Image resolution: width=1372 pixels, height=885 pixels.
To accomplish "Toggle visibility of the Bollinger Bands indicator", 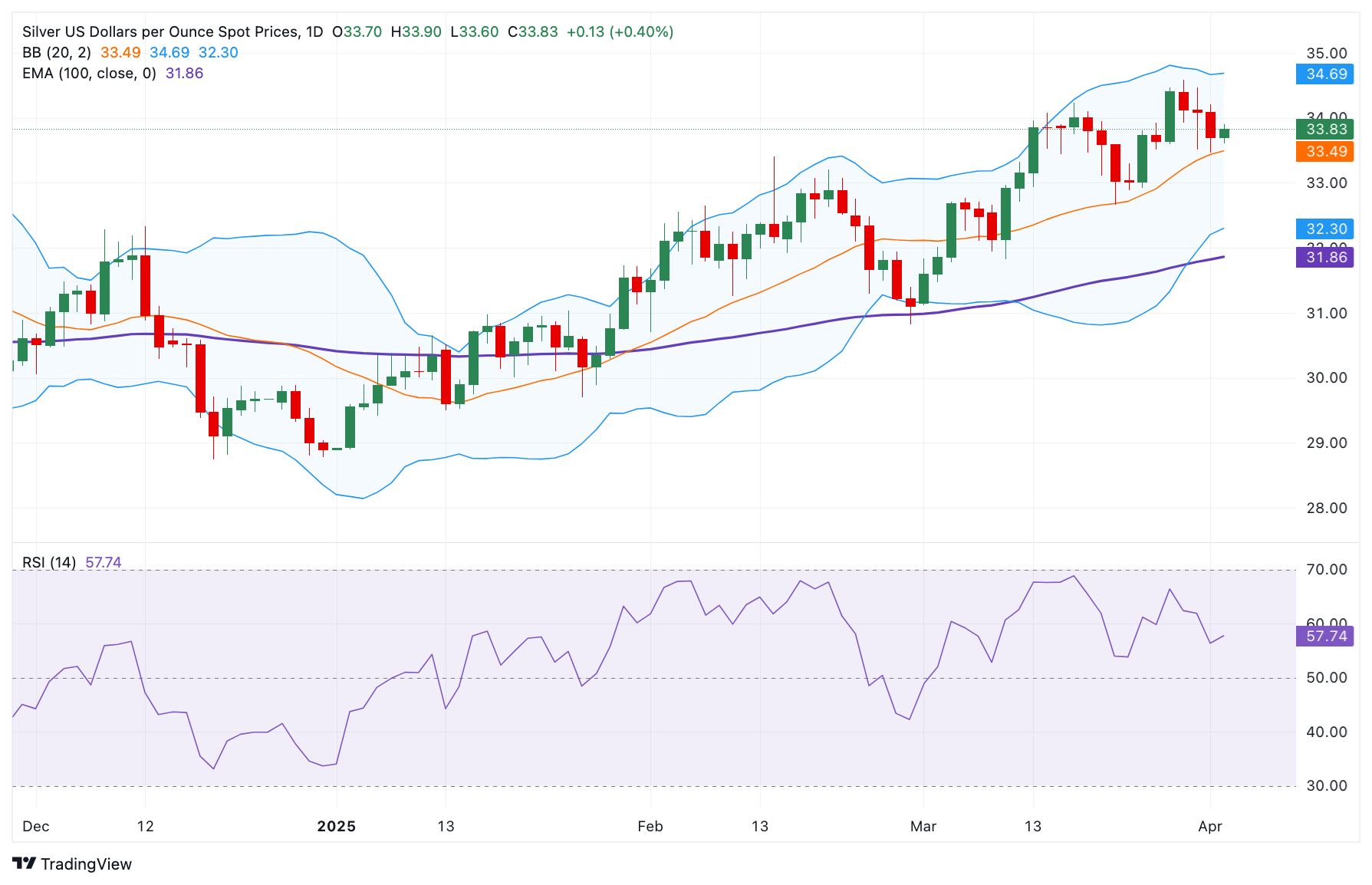I will [x=55, y=53].
